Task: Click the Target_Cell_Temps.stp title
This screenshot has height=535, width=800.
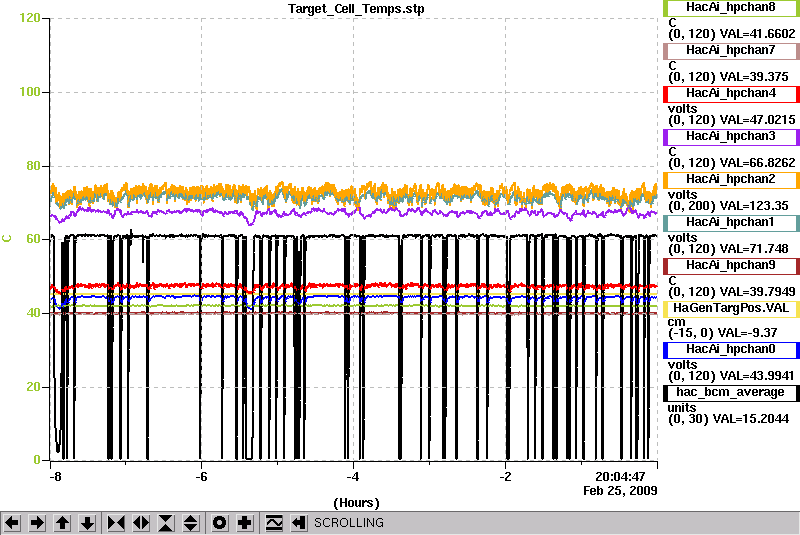Action: (x=356, y=9)
